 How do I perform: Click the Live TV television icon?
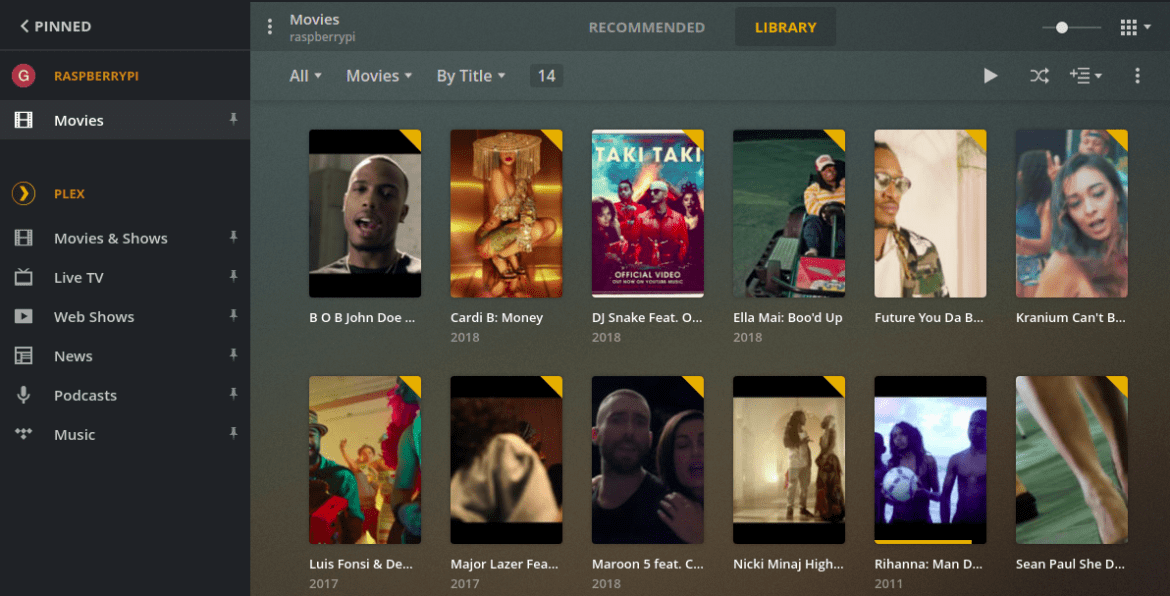(x=24, y=277)
